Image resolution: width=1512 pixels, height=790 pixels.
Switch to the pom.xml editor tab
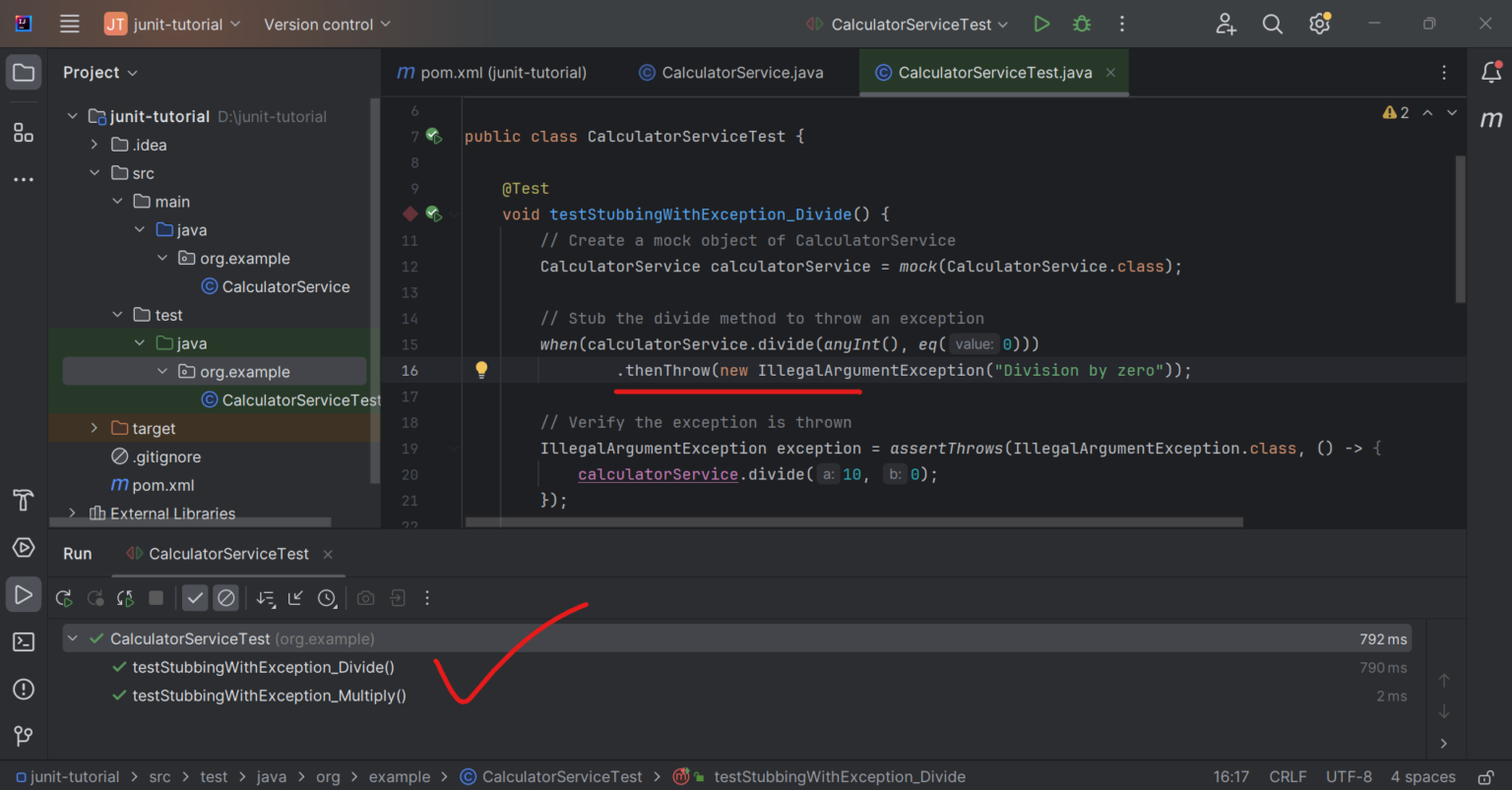490,72
